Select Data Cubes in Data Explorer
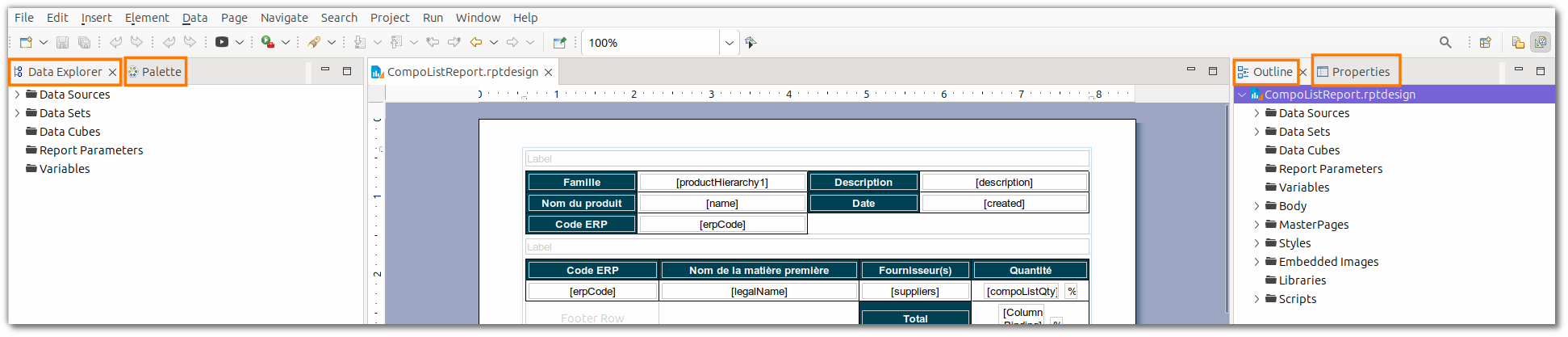The width and height of the screenshot is (1568, 337). 70,132
